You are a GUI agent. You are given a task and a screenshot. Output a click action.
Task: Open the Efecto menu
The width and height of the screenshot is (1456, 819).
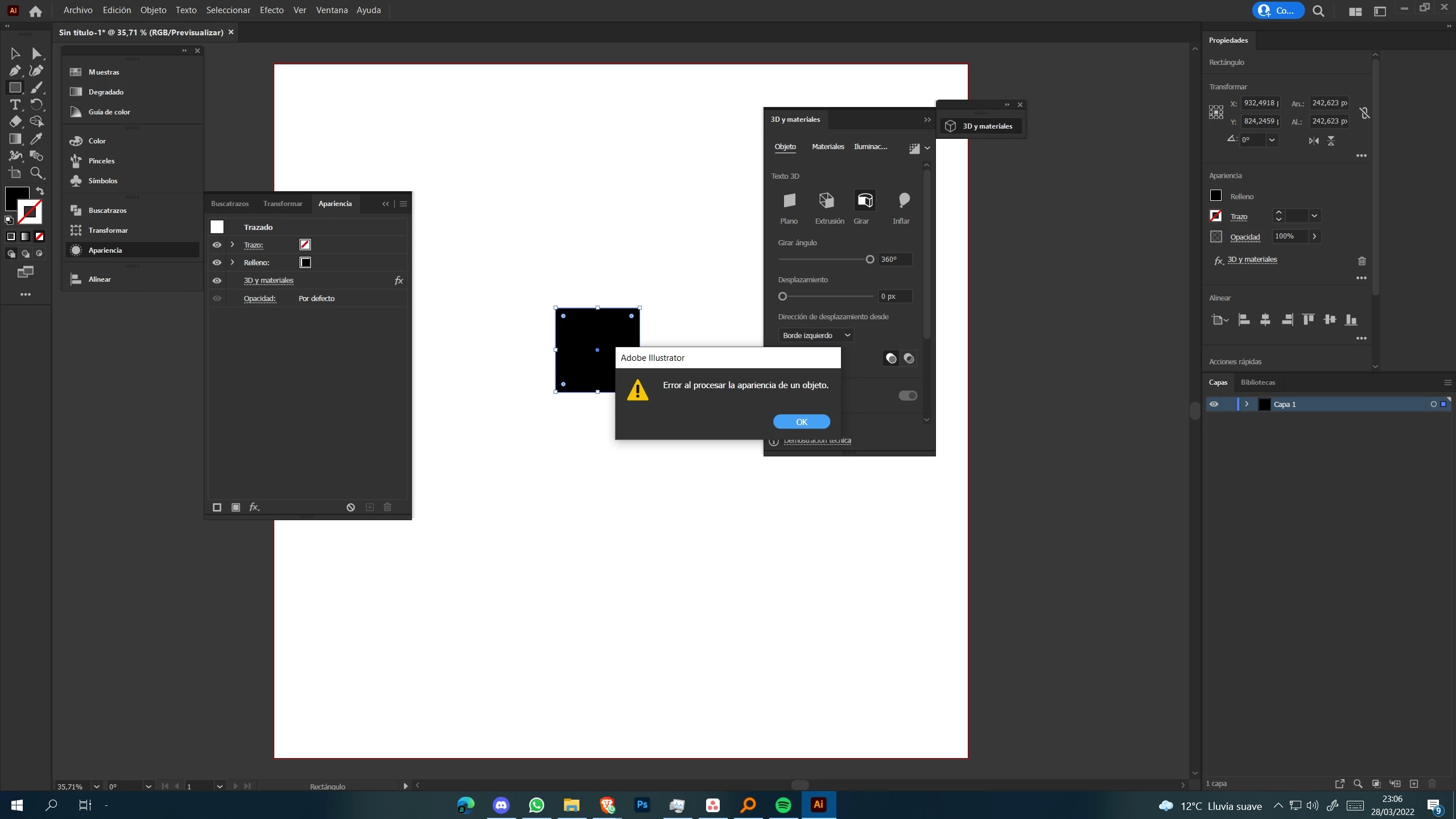point(271,10)
